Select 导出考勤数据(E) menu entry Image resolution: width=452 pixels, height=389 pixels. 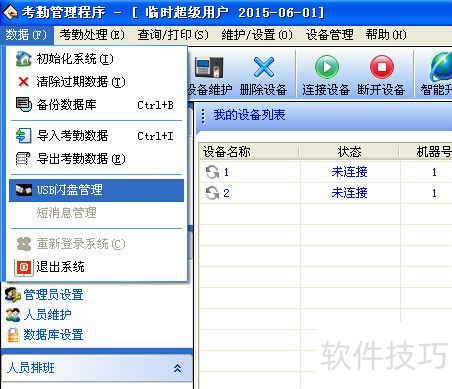(x=96, y=159)
